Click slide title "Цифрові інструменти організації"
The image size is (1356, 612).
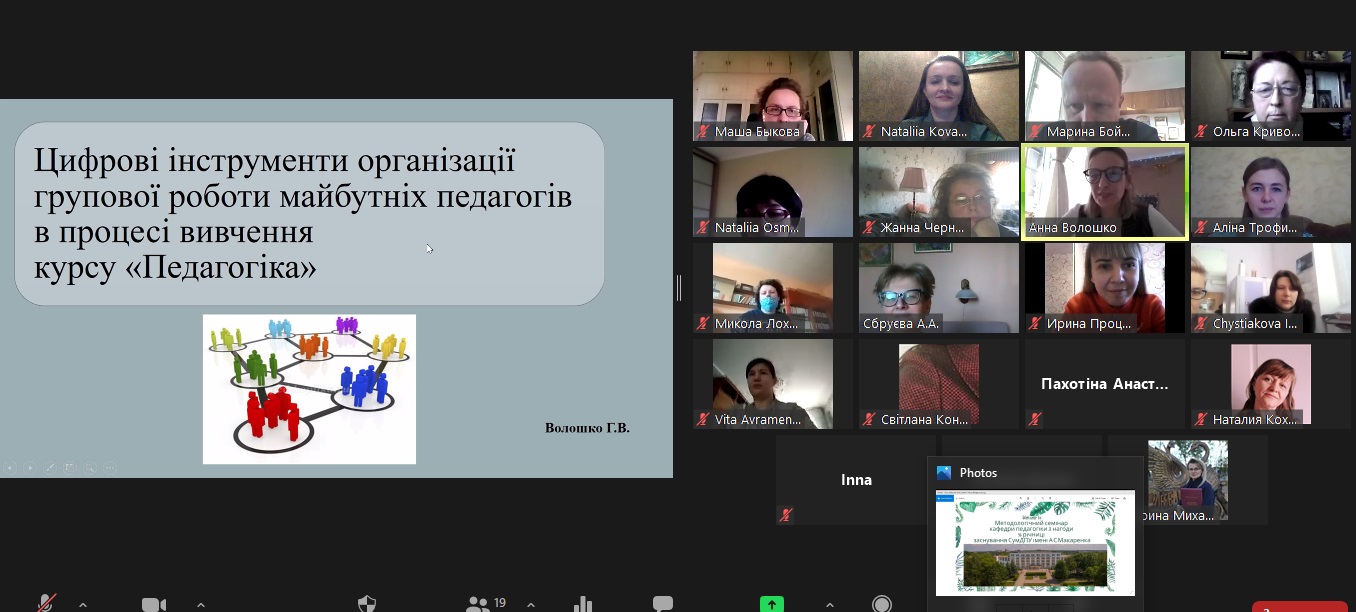[x=275, y=160]
